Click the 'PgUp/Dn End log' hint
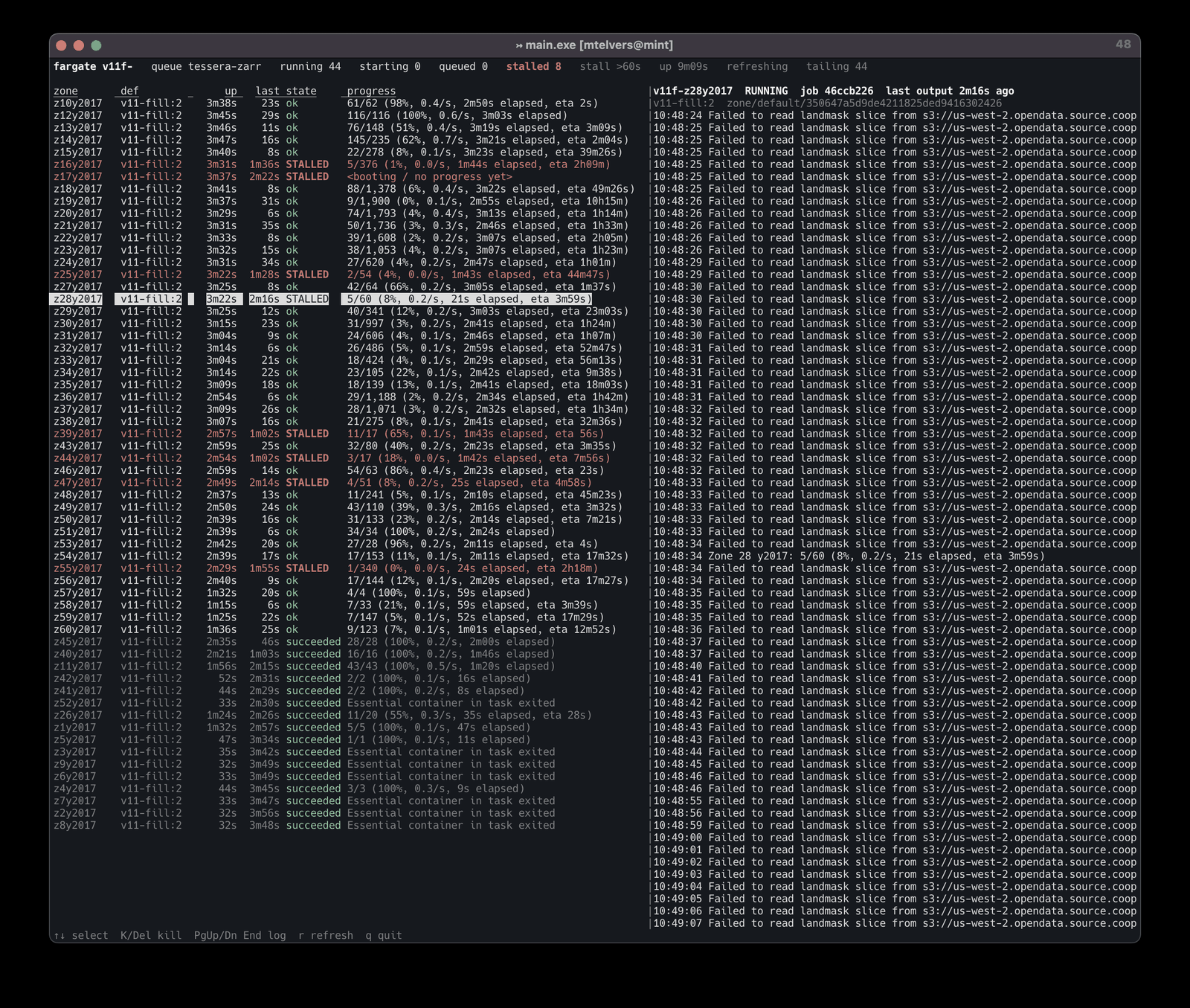Viewport: 1190px width, 1008px height. [240, 935]
